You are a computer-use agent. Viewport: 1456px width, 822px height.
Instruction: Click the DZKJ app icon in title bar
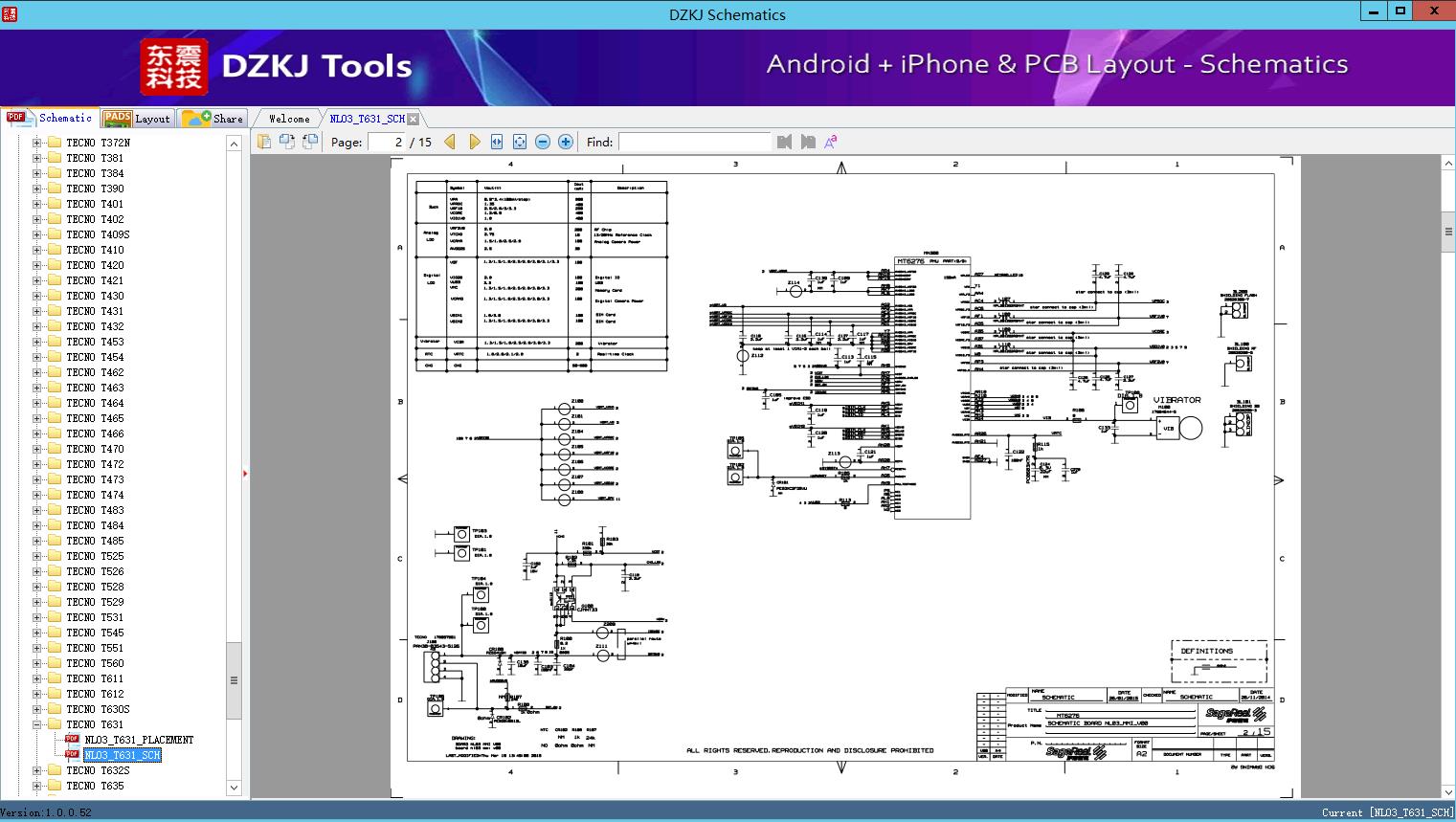10,13
